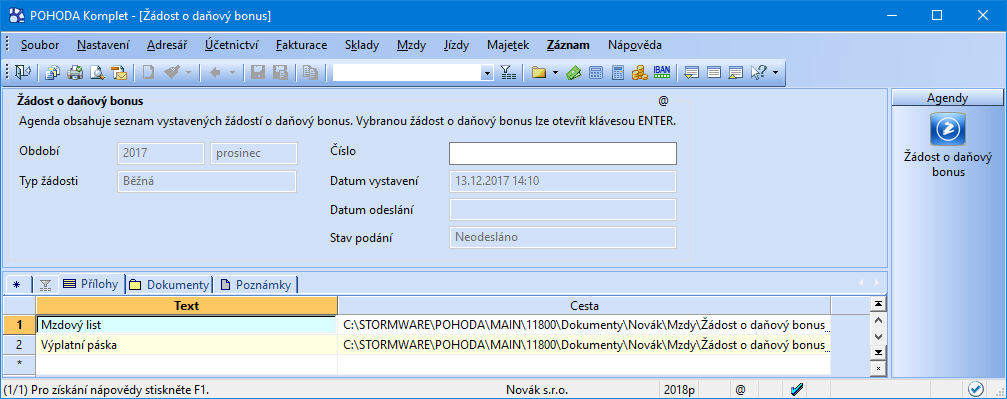Expand the brush icon dropdown arrow
The image size is (1007, 399).
(188, 73)
